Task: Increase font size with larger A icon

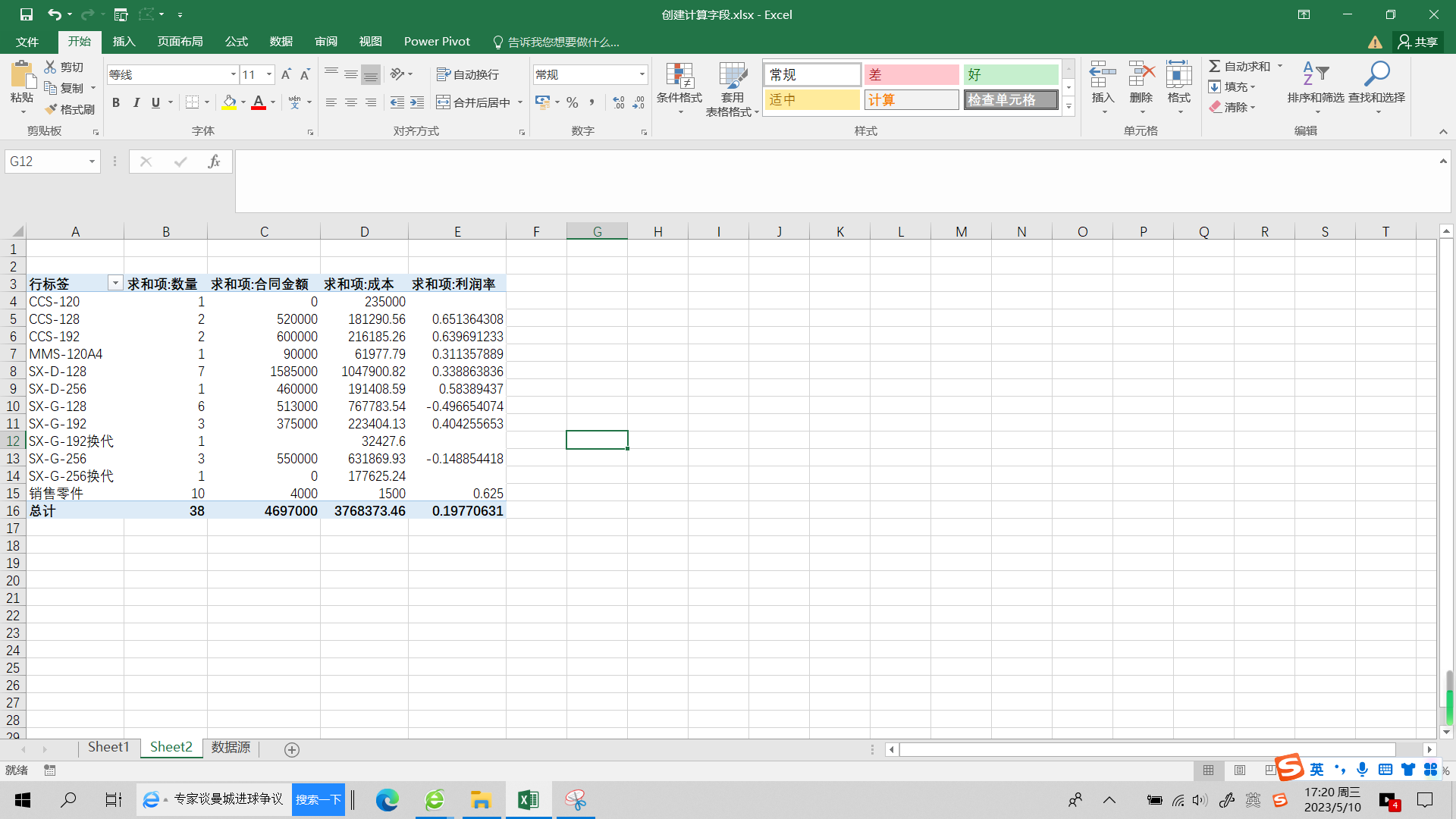Action: click(286, 74)
